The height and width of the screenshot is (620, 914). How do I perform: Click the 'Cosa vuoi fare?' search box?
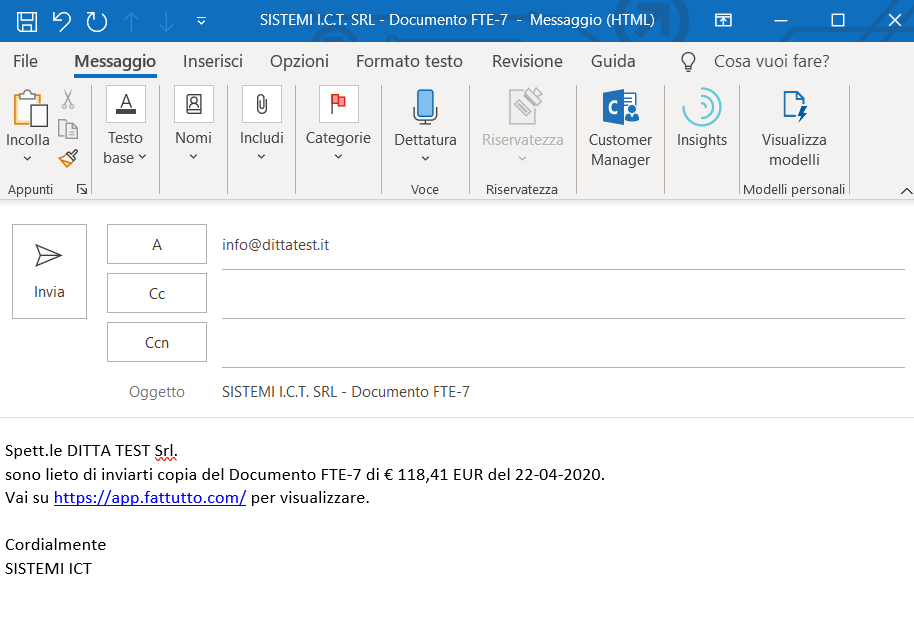click(771, 61)
